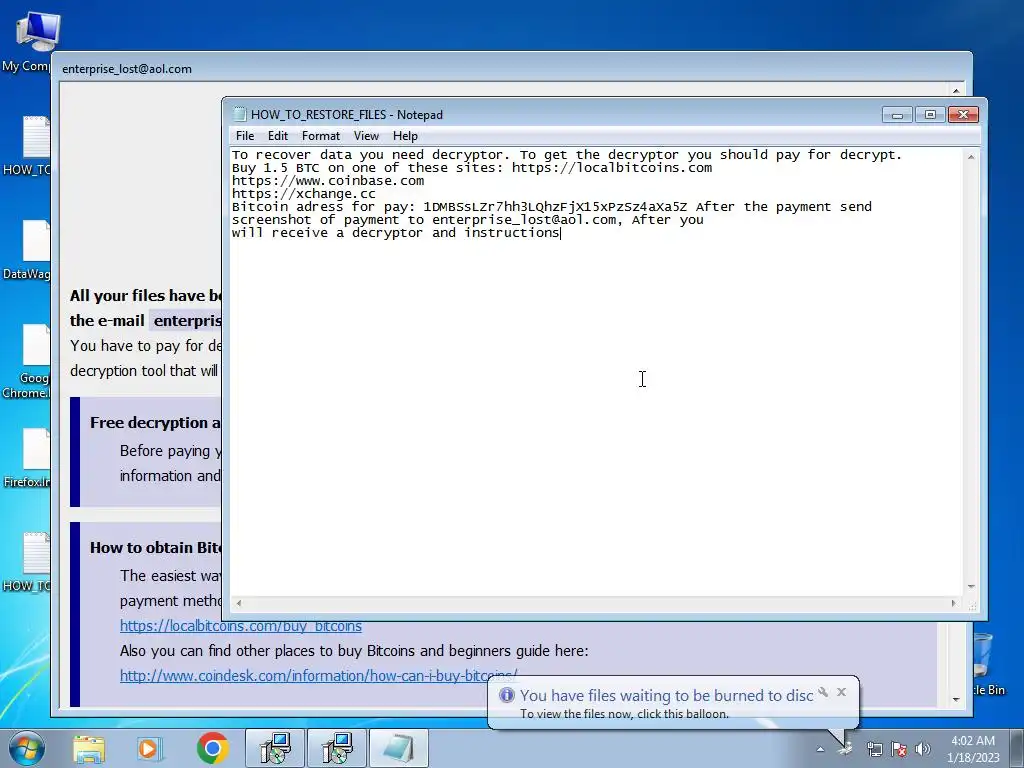This screenshot has width=1024, height=768.
Task: Click the Notepad document icon in title bar
Action: 240,114
